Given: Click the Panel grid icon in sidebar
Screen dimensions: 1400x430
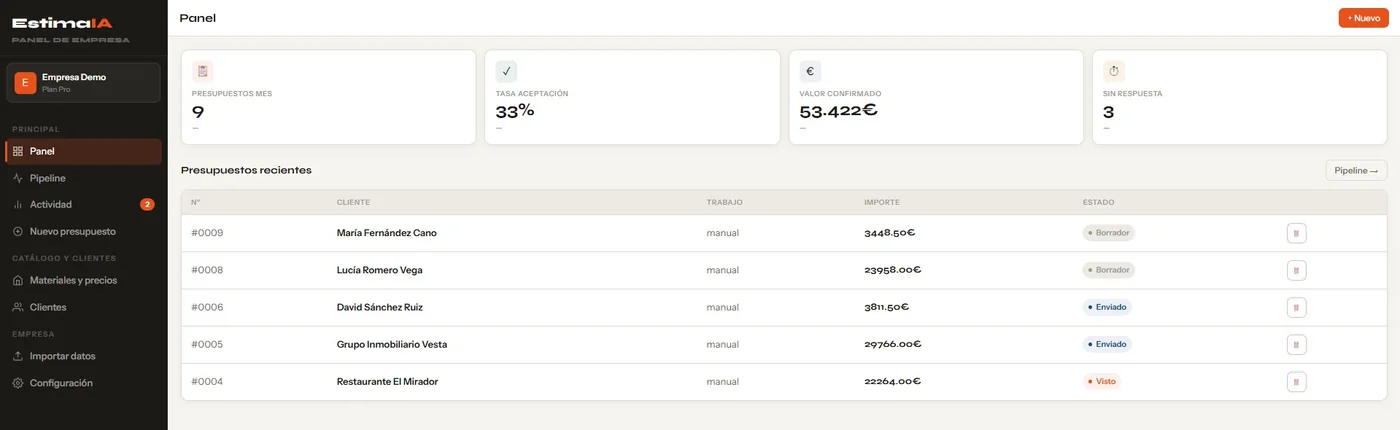Looking at the screenshot, I should (18, 151).
